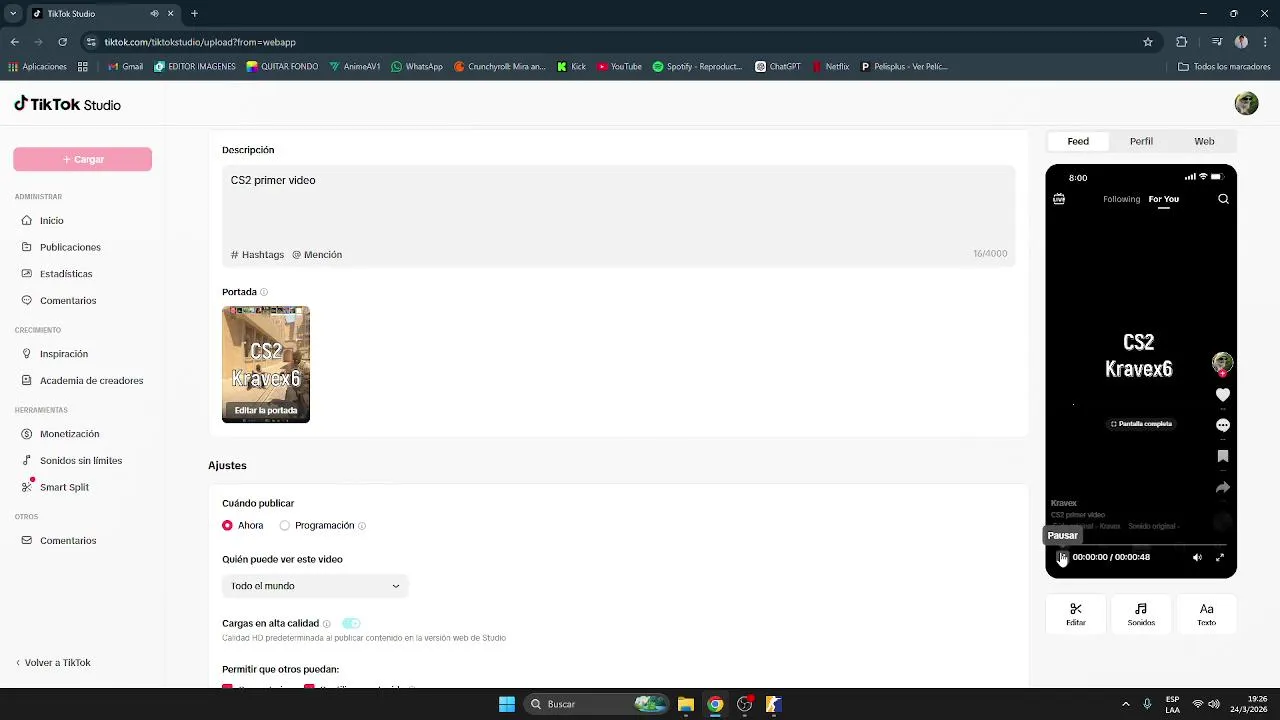
Task: Bookmark this page with the star icon
Action: pos(1148,42)
